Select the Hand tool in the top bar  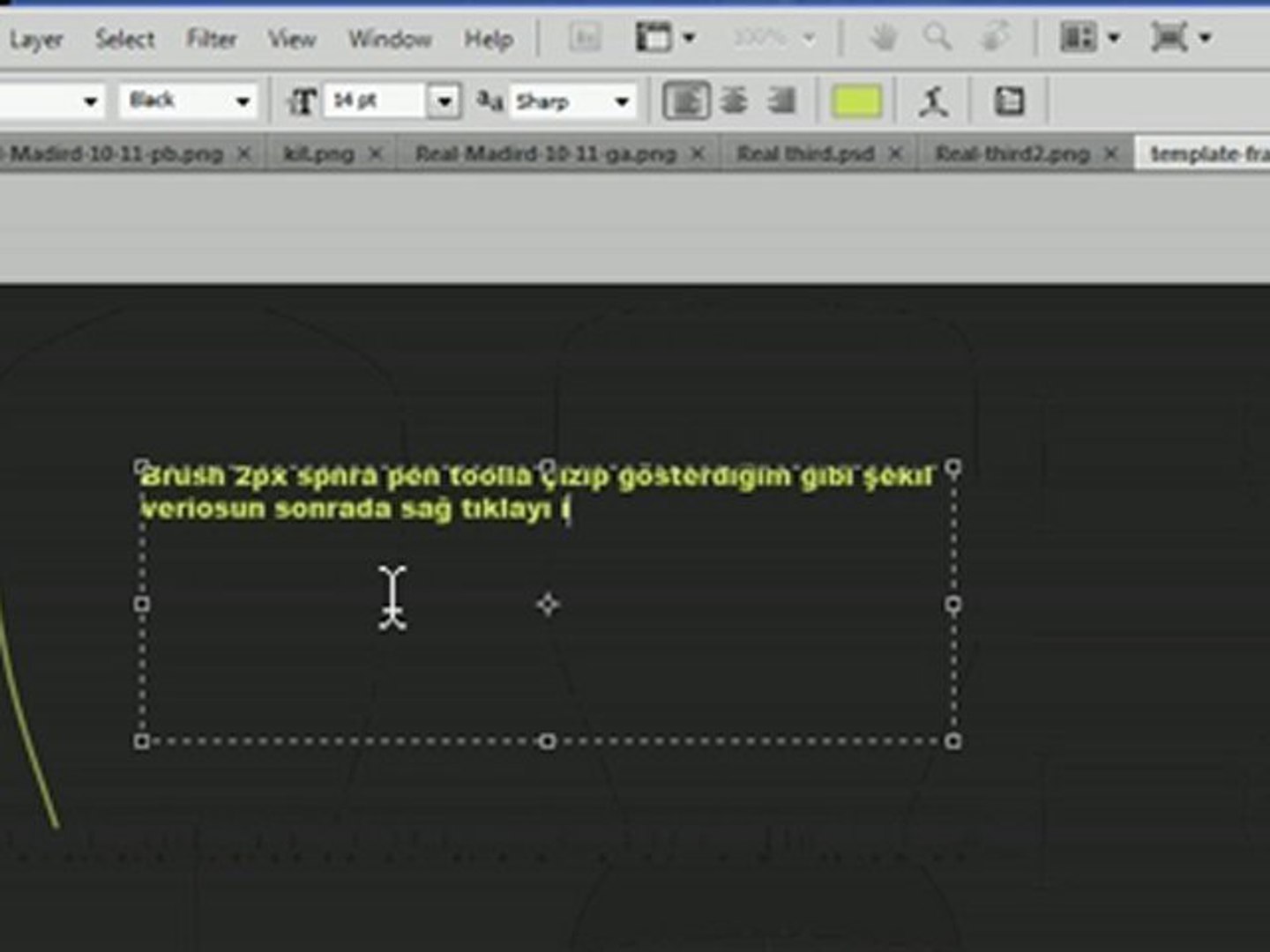point(883,38)
